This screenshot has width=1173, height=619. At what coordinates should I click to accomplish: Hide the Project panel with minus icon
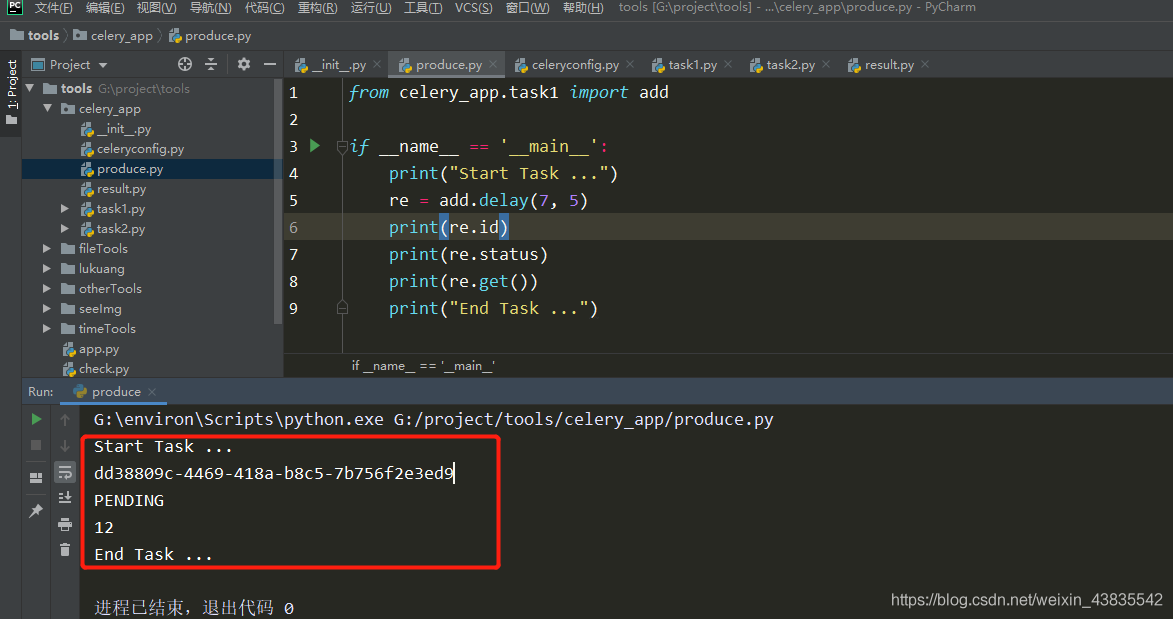[x=270, y=64]
